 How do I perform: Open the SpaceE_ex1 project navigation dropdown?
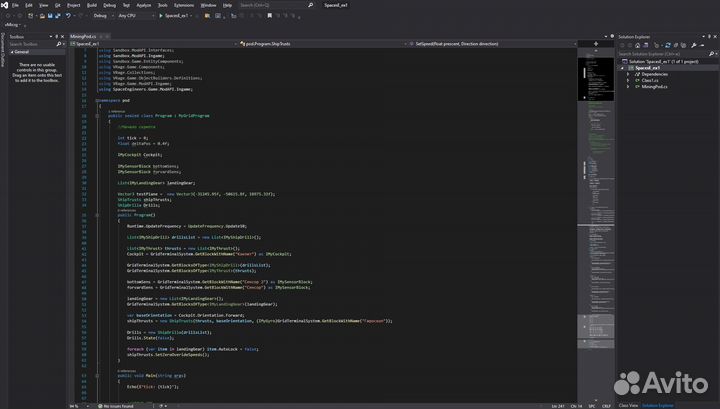click(153, 44)
